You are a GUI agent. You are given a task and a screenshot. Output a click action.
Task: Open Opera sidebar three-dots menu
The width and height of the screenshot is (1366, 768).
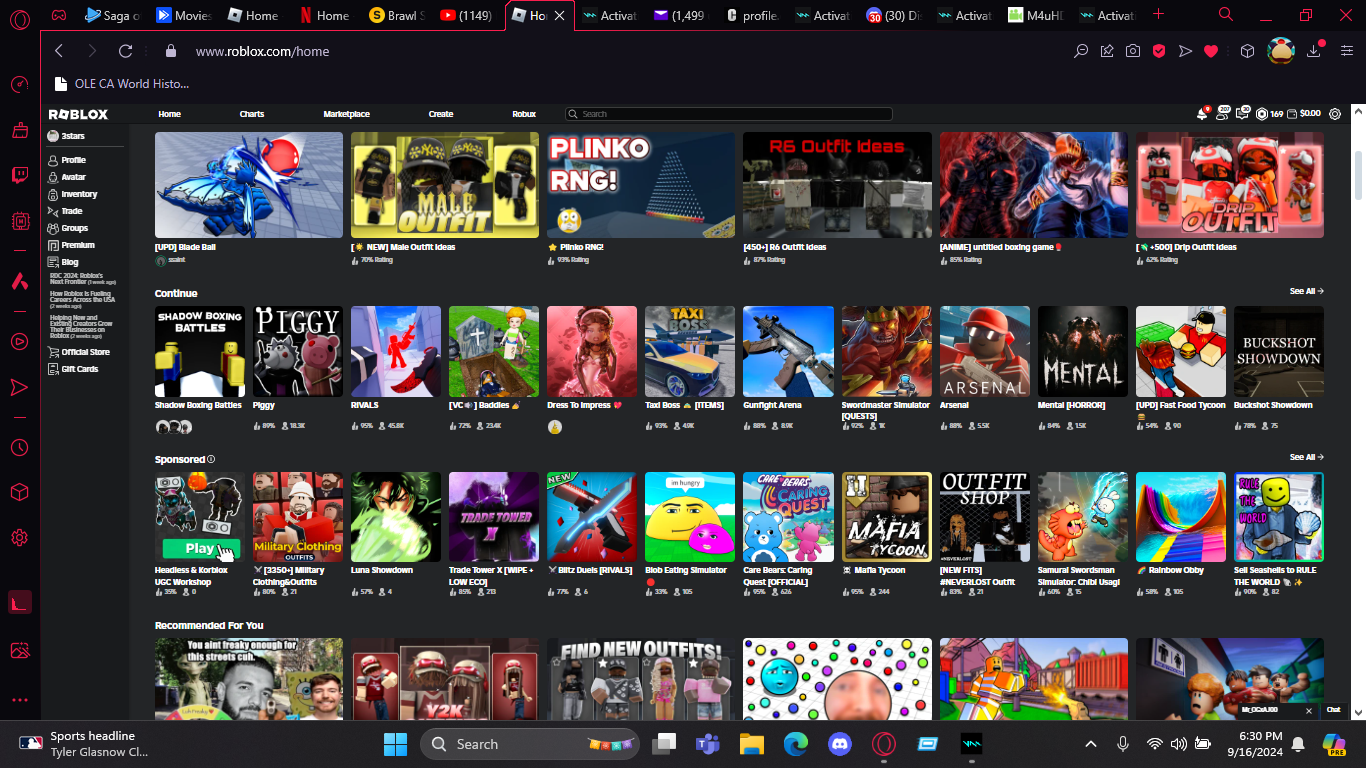pos(19,701)
